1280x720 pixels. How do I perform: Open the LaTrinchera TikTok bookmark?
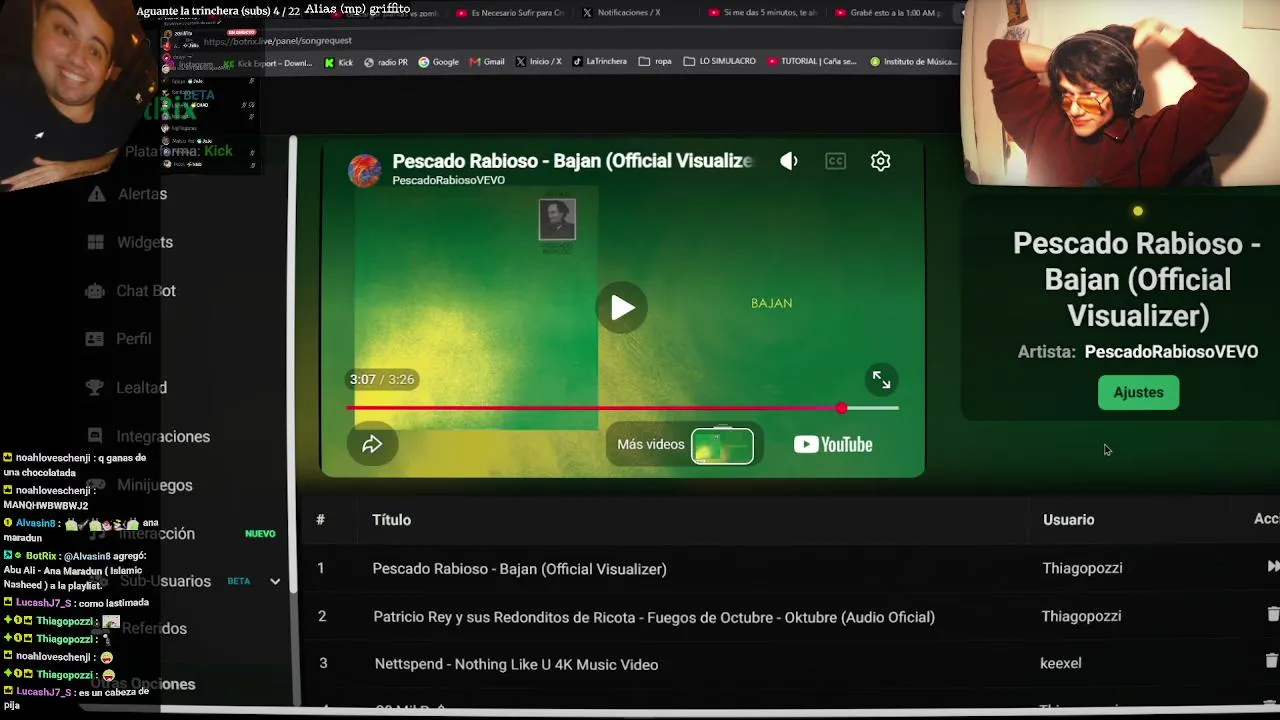(x=599, y=62)
